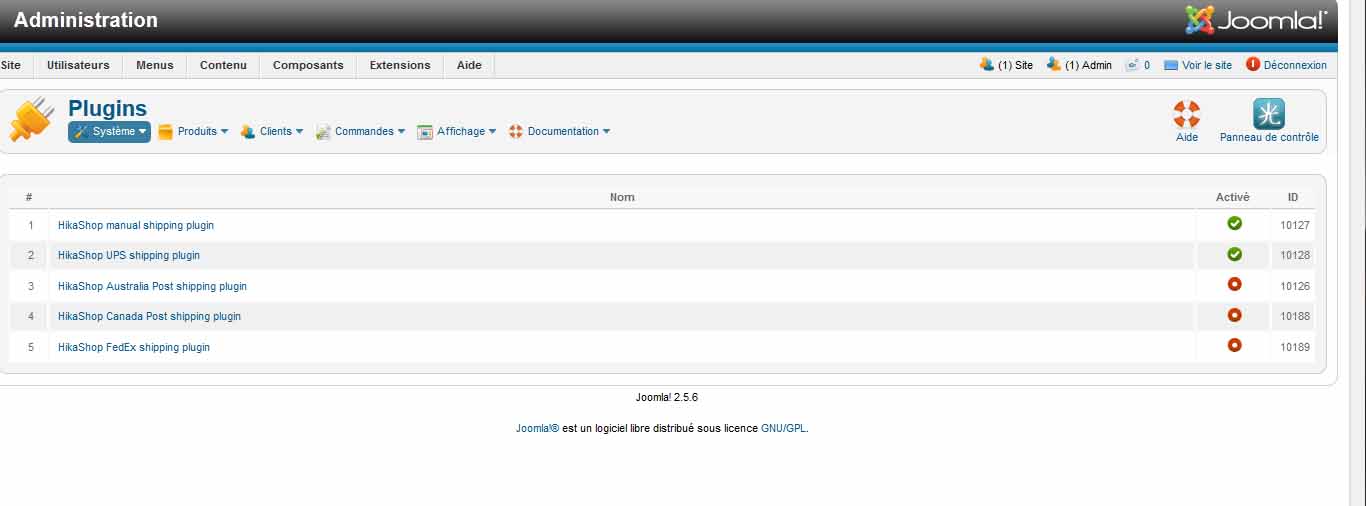Click the (1) Admin users icon
This screenshot has height=506, width=1366.
coord(1054,64)
